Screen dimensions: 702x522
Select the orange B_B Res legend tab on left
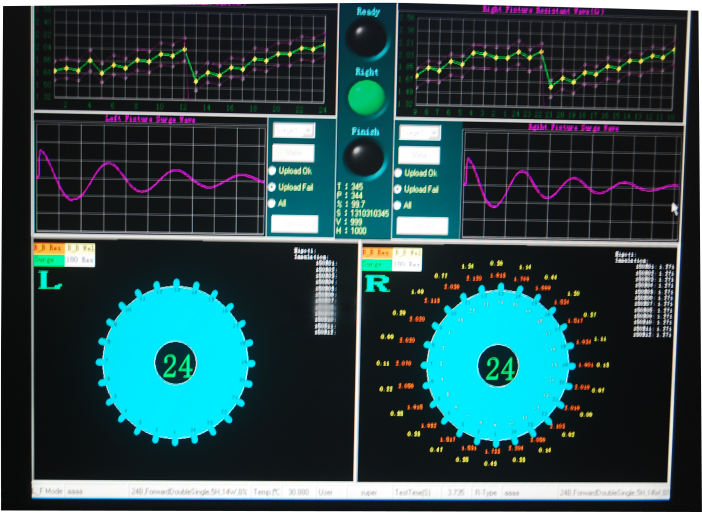click(x=47, y=247)
